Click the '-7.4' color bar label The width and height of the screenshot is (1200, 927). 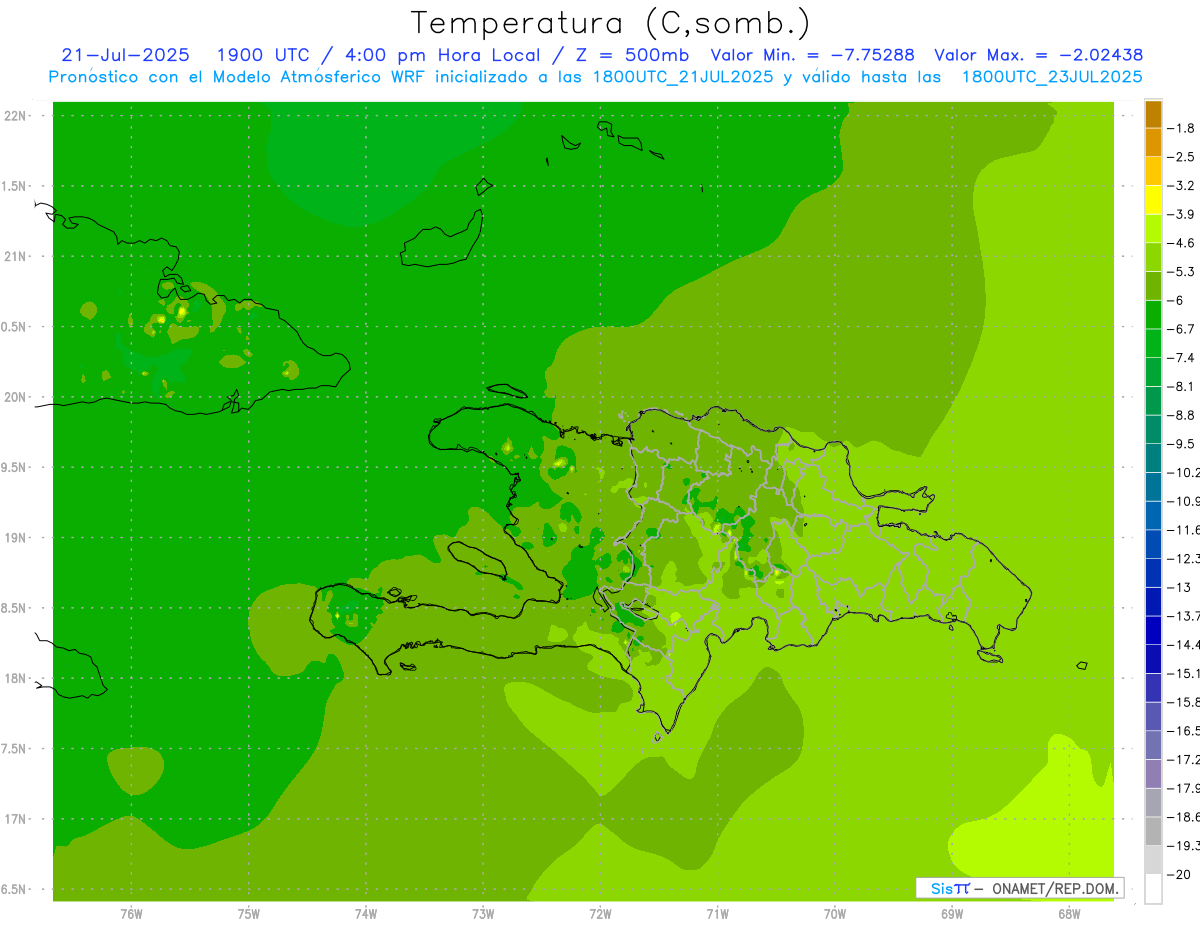point(1182,358)
